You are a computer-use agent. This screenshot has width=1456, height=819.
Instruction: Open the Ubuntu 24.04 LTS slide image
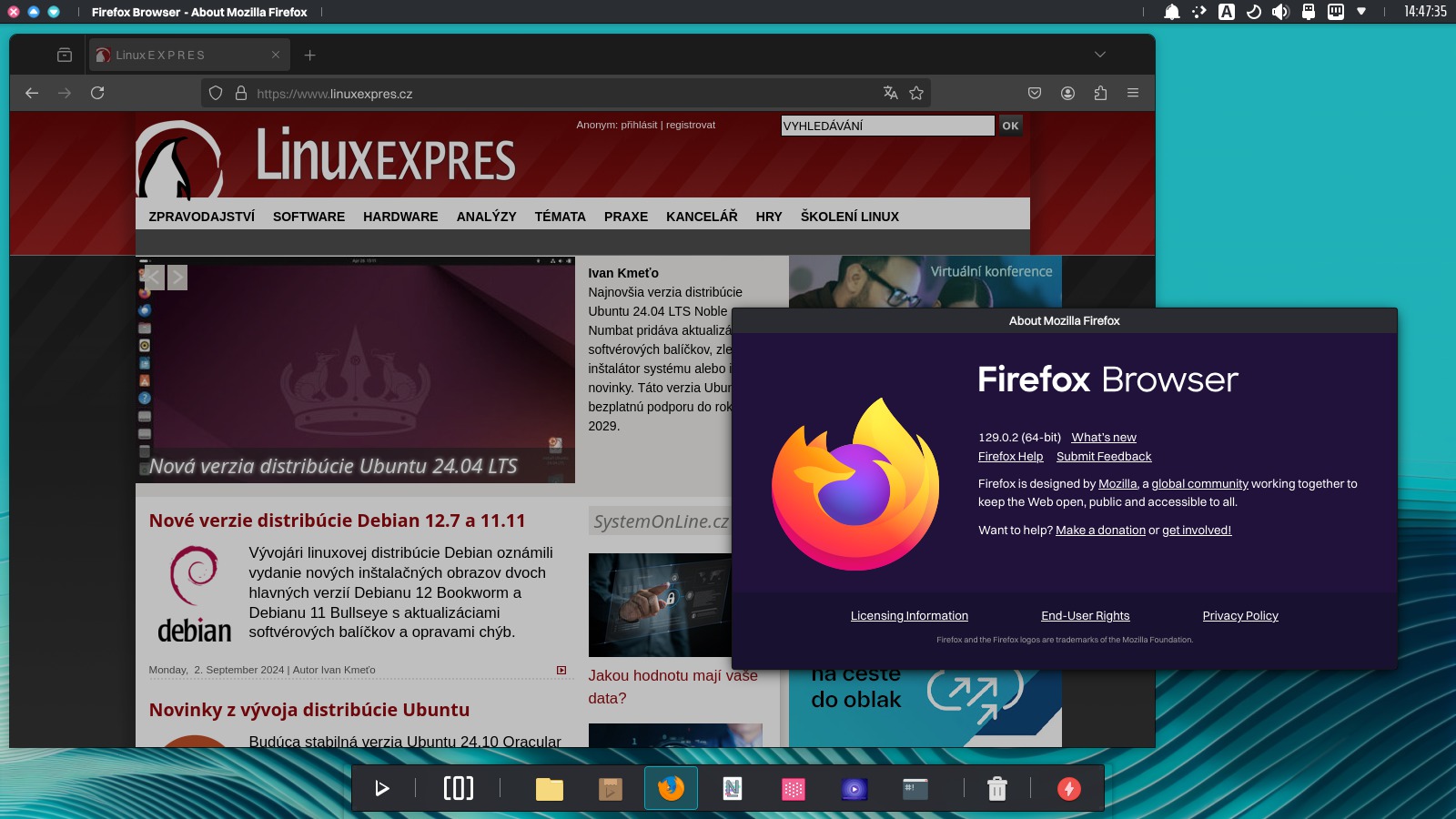[x=355, y=369]
